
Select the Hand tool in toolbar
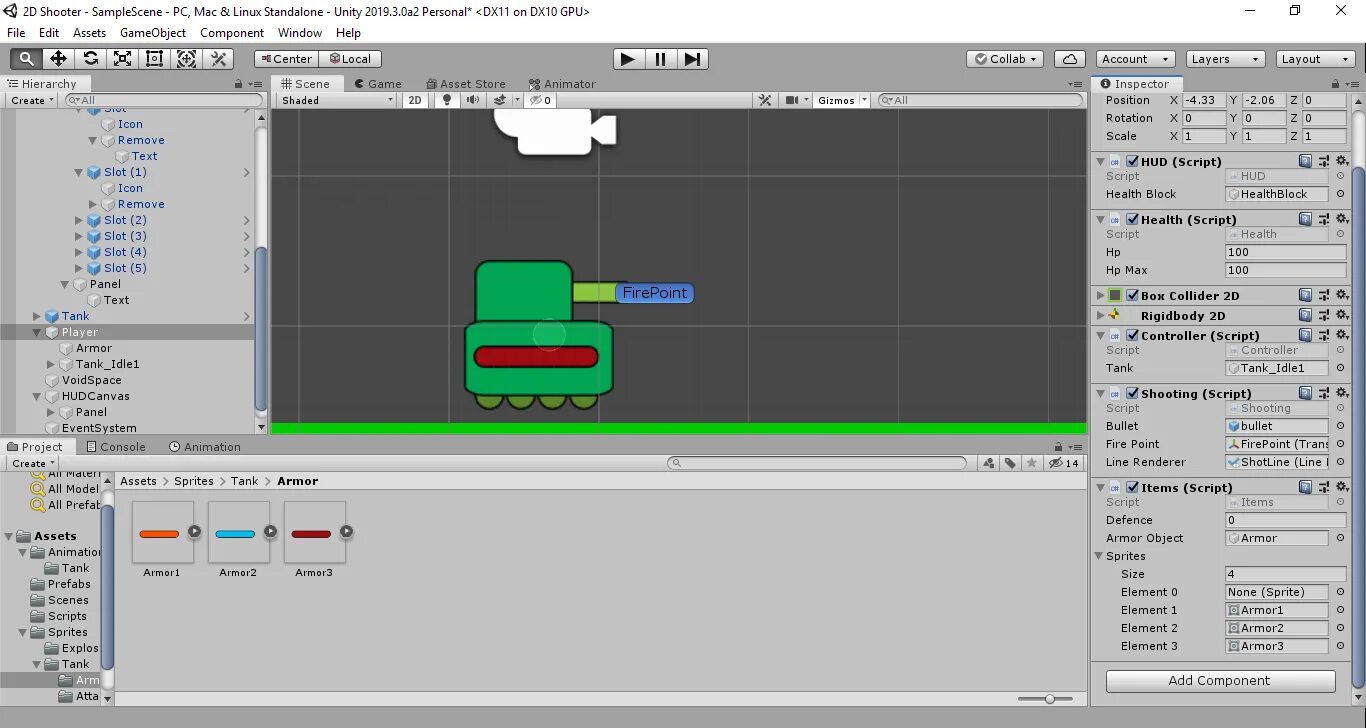point(27,59)
